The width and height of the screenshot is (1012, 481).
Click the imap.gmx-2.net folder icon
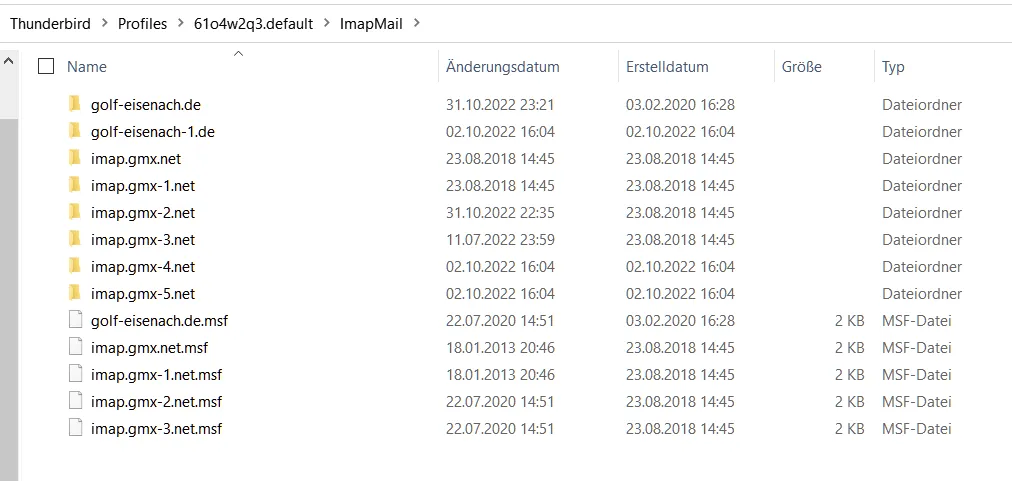pos(75,212)
